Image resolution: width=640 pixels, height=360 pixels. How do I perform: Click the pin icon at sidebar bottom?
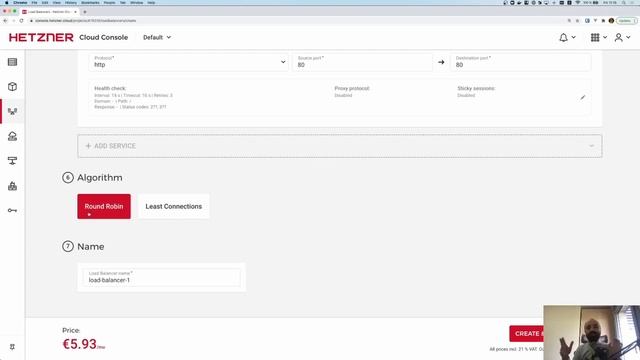click(x=12, y=347)
